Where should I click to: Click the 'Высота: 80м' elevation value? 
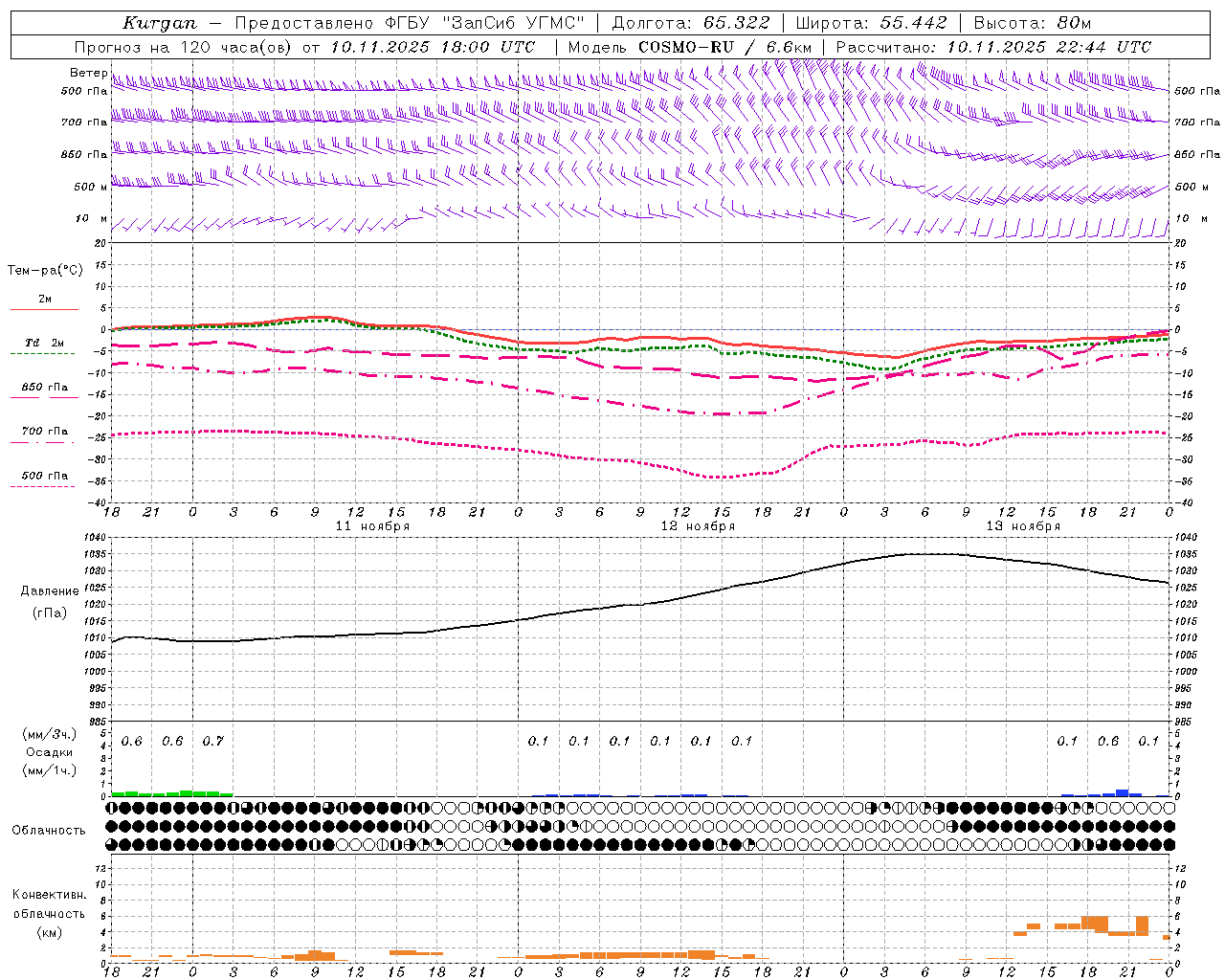tap(1032, 23)
